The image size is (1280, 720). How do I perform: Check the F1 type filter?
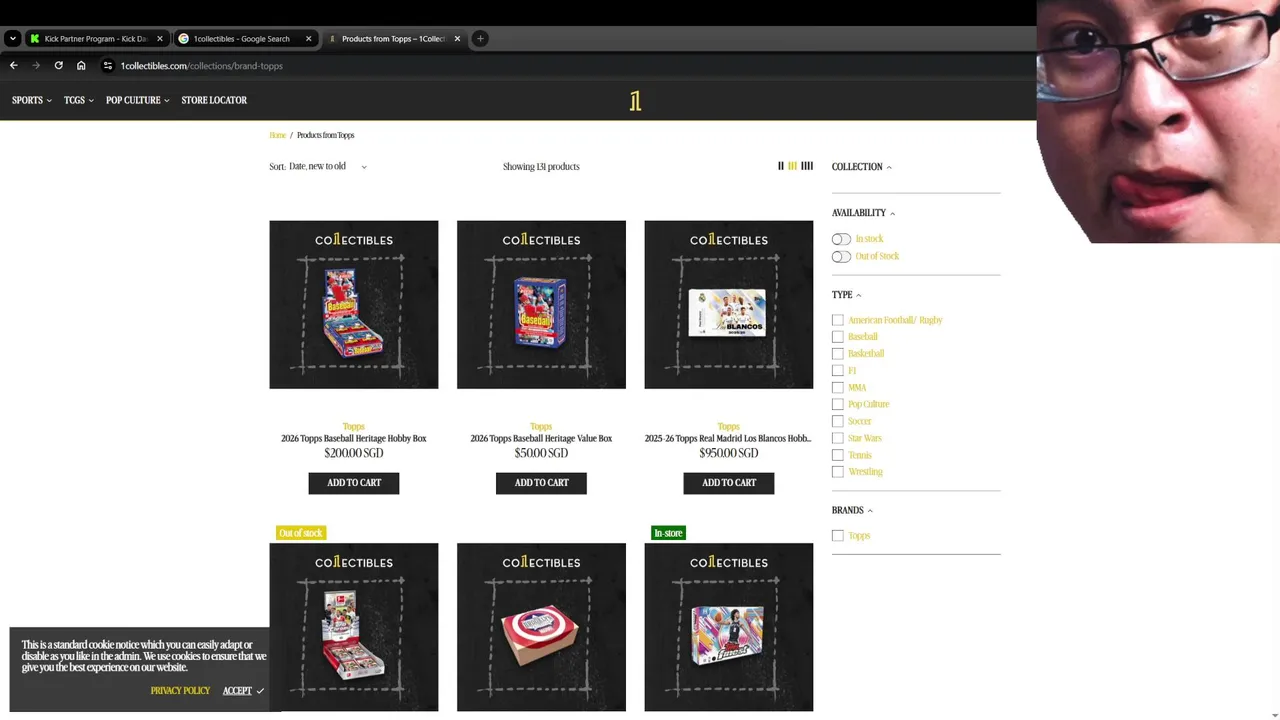[838, 371]
